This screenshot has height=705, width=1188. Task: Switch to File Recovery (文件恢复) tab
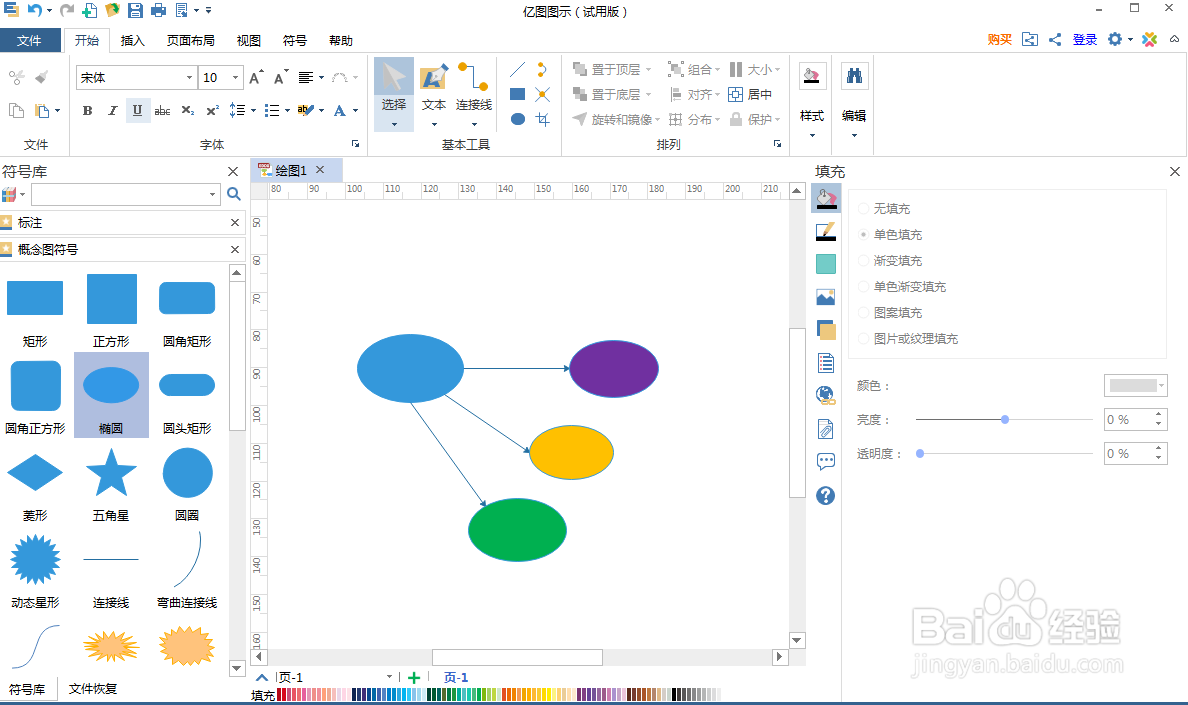92,688
